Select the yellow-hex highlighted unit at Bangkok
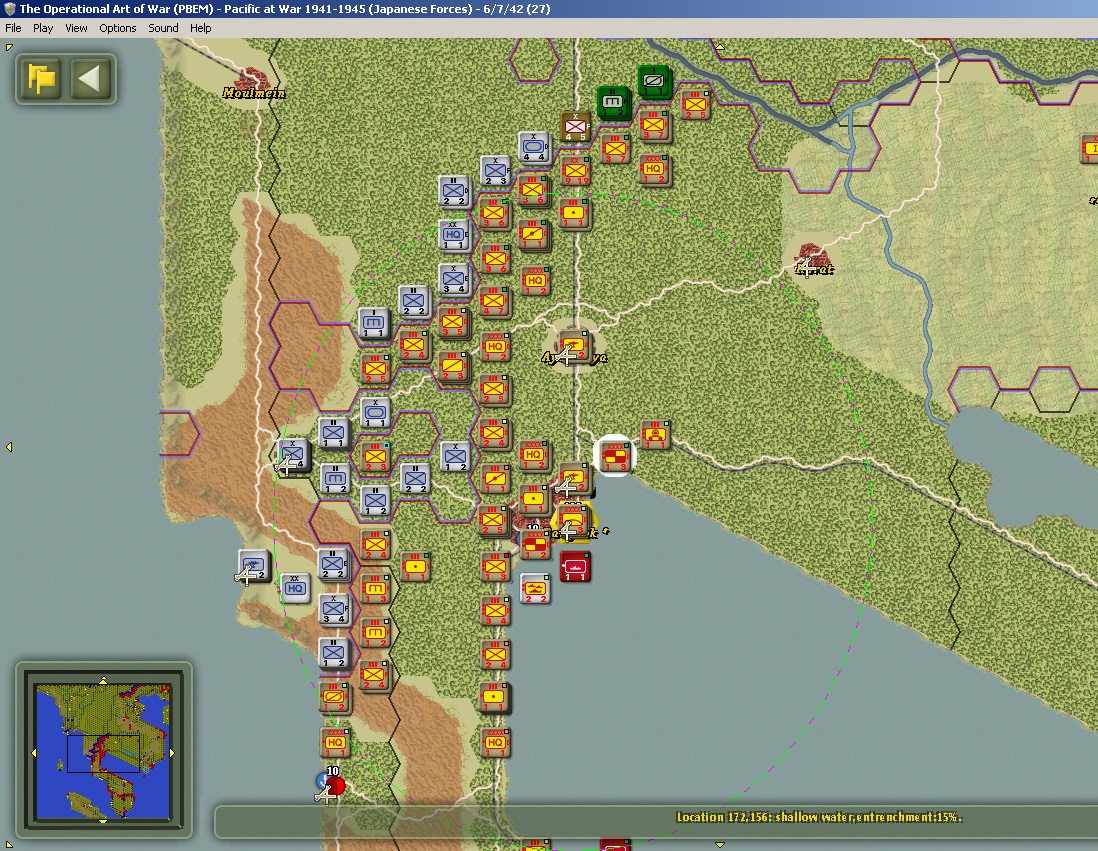Viewport: 1098px width, 851px height. [x=573, y=522]
